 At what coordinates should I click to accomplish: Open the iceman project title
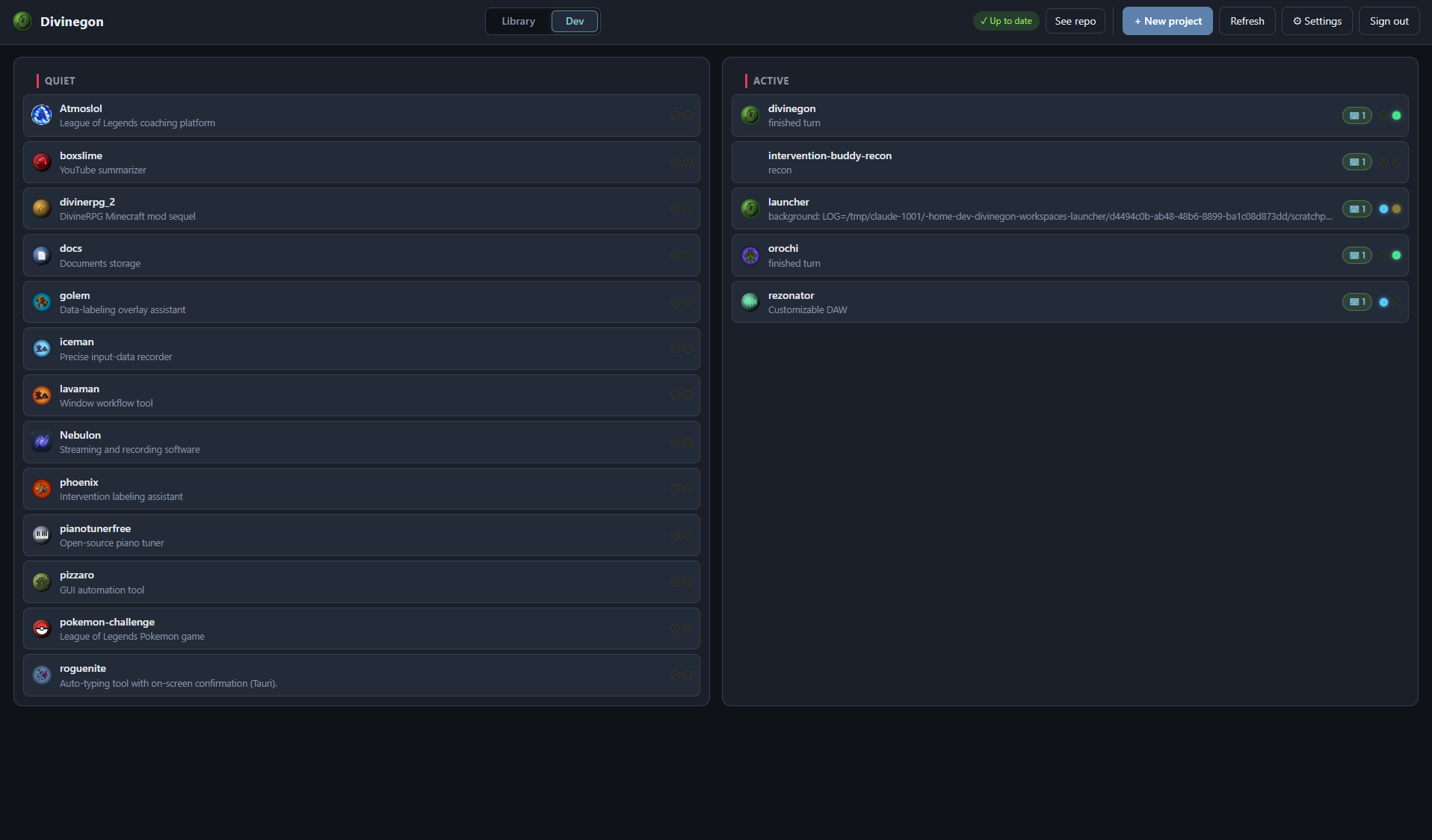click(x=77, y=342)
